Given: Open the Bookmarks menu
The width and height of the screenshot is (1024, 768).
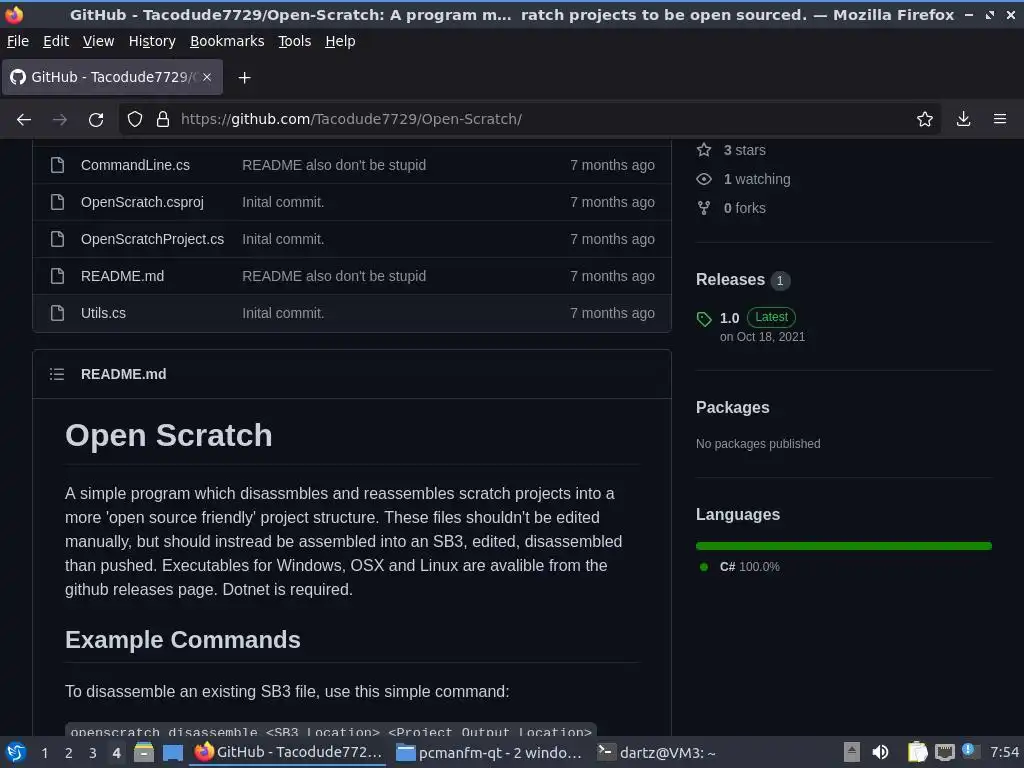Looking at the screenshot, I should [x=227, y=41].
